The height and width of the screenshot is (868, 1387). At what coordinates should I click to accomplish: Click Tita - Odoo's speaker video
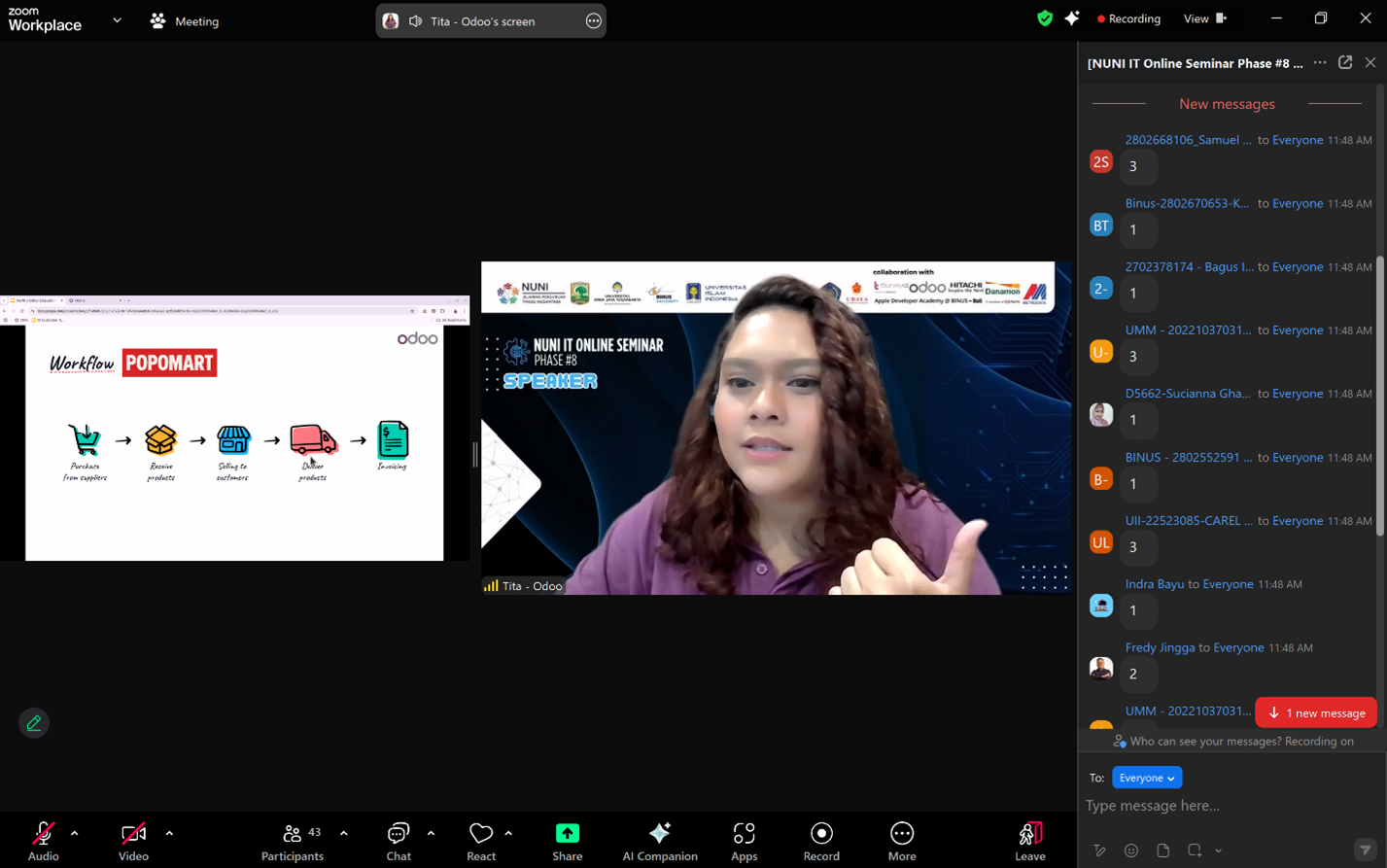pyautogui.click(x=777, y=428)
